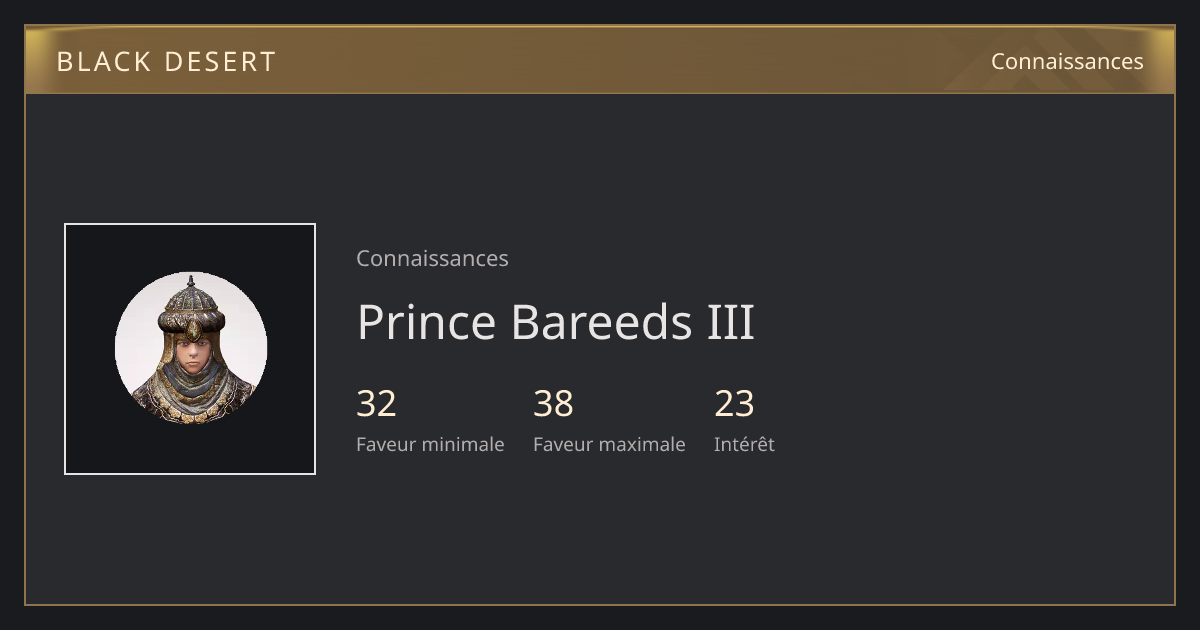Open Connaissances in the header
Image resolution: width=1200 pixels, height=630 pixels.
[x=1067, y=61]
